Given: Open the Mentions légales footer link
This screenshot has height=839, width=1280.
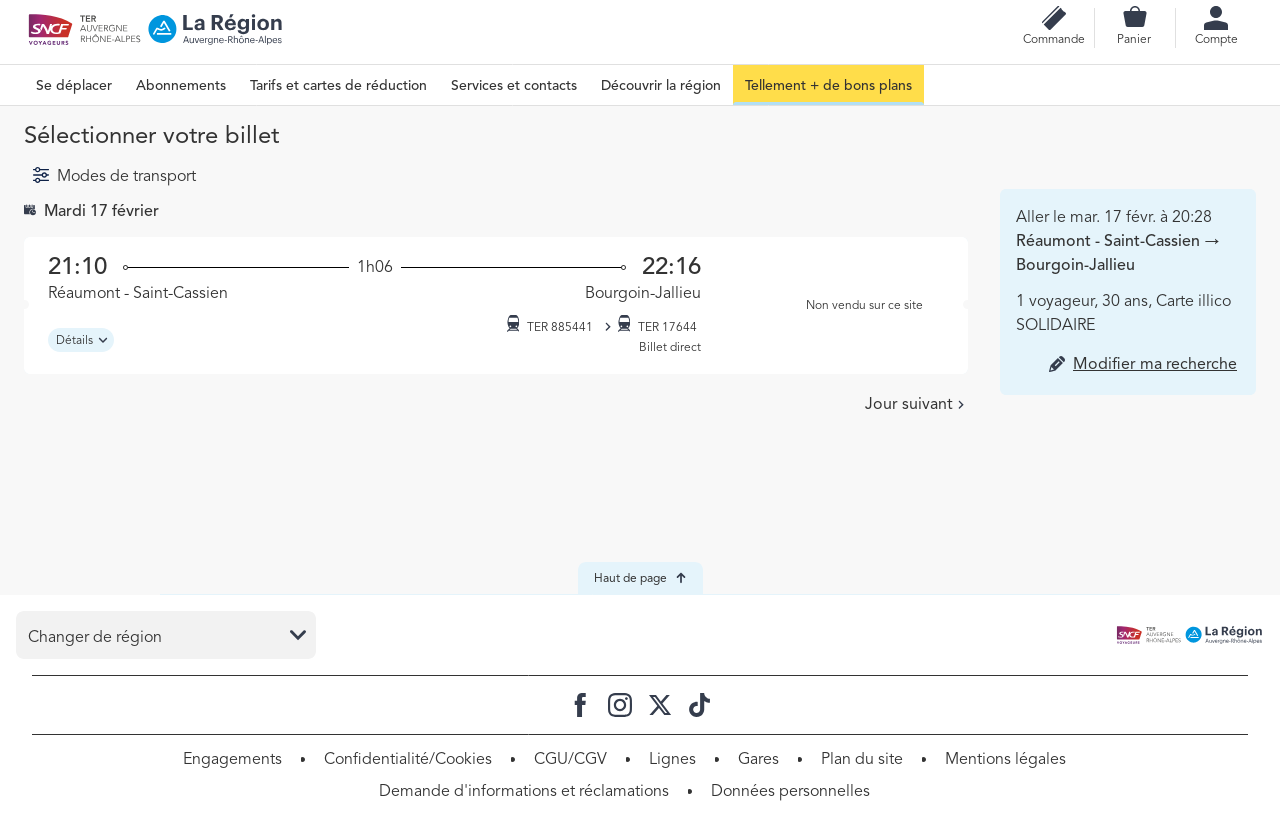Looking at the screenshot, I should [1005, 759].
